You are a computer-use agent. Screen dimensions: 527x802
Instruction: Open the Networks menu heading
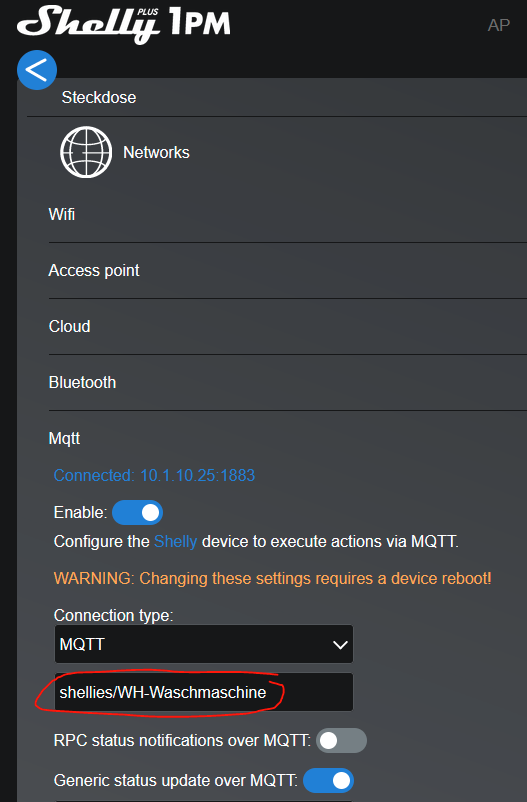click(156, 152)
